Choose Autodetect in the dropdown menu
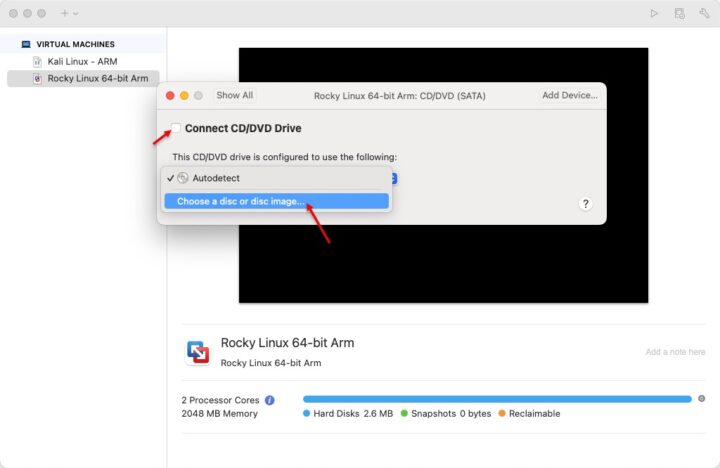The width and height of the screenshot is (720, 468). [x=276, y=178]
